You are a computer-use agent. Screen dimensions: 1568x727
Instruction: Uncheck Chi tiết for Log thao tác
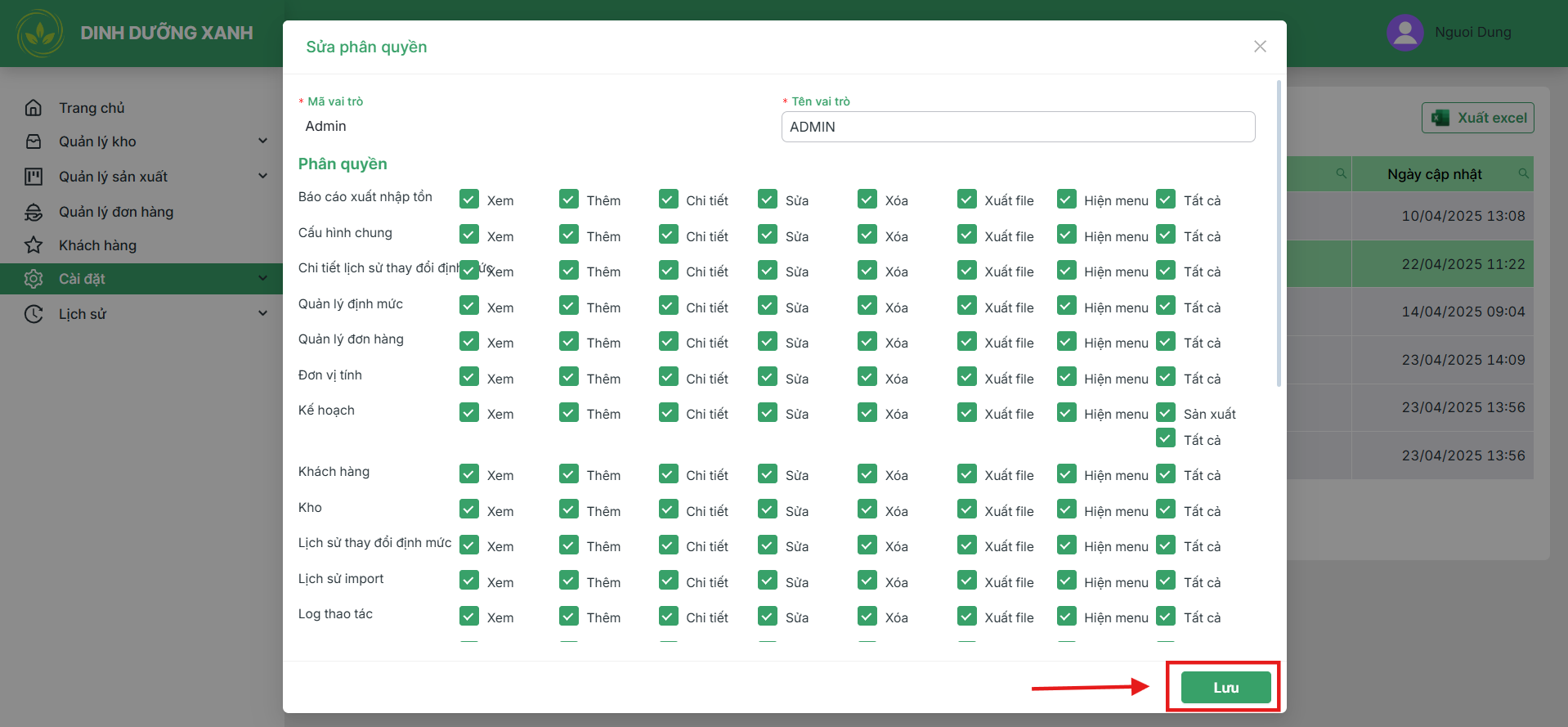669,617
